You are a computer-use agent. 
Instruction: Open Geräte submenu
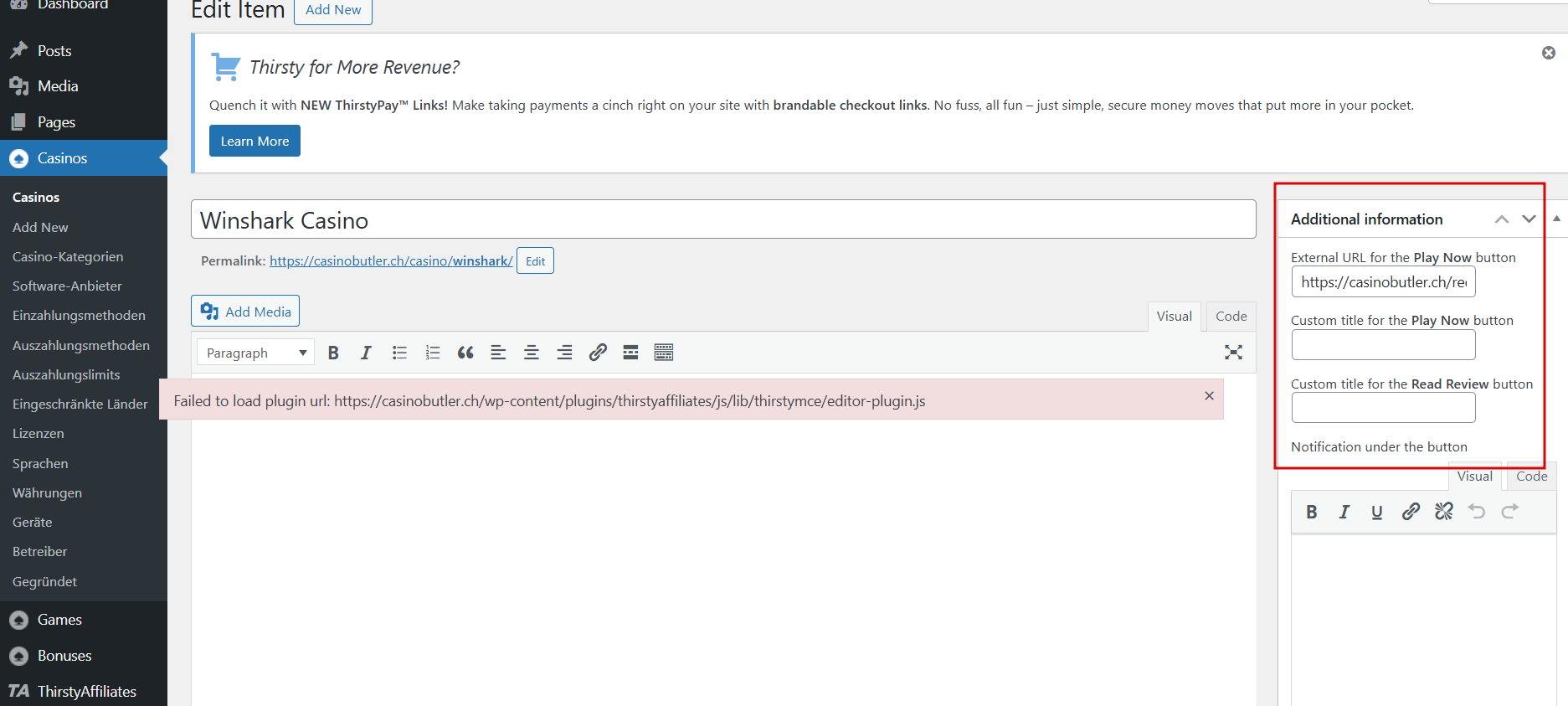pos(33,522)
